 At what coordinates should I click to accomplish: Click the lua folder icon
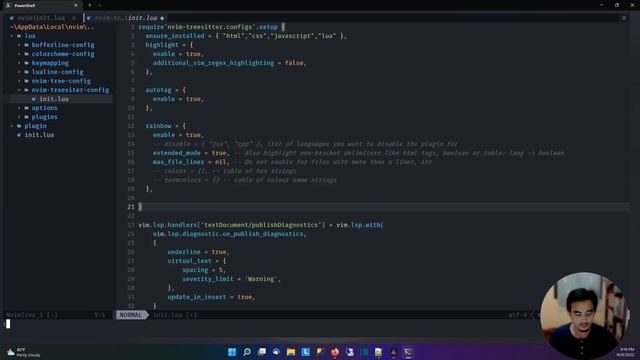(19, 36)
